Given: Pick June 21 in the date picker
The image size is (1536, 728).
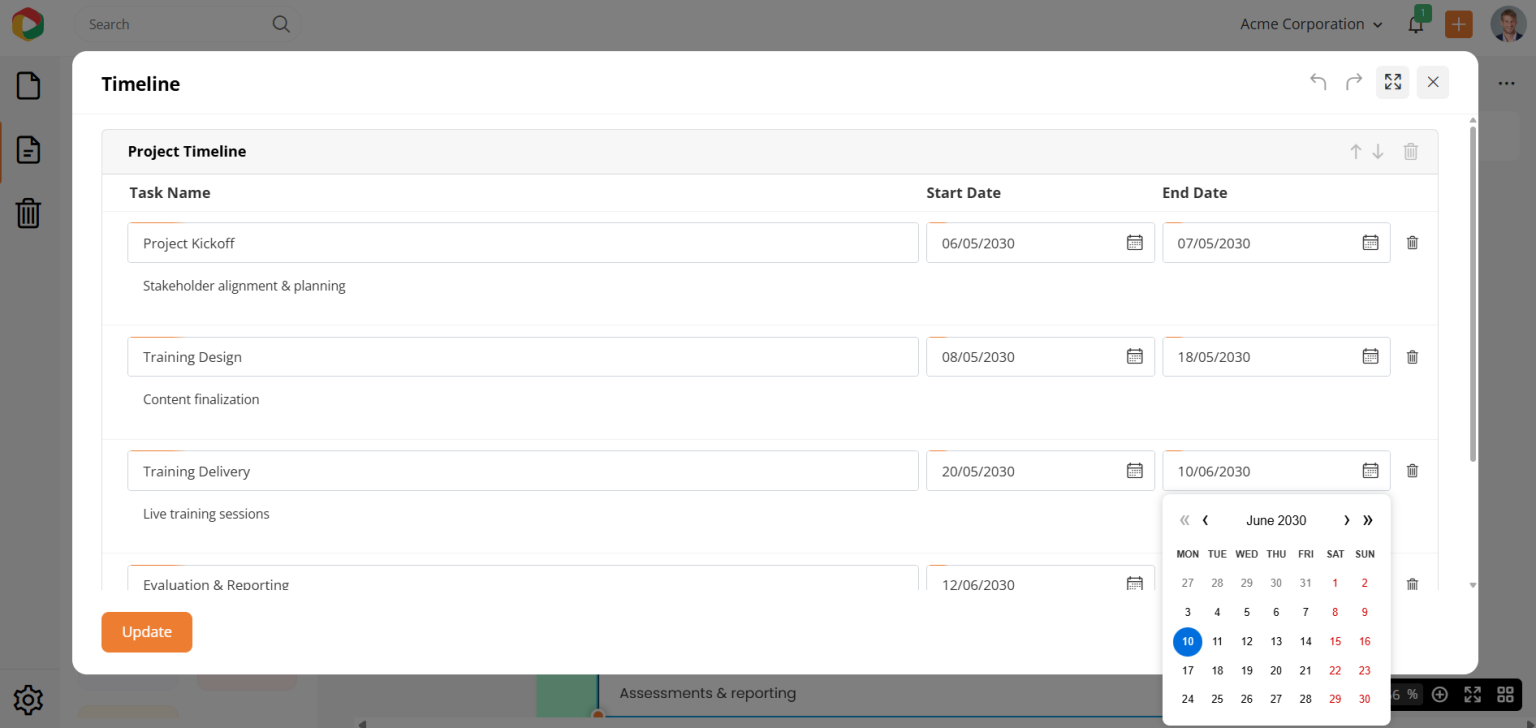Looking at the screenshot, I should (1305, 671).
